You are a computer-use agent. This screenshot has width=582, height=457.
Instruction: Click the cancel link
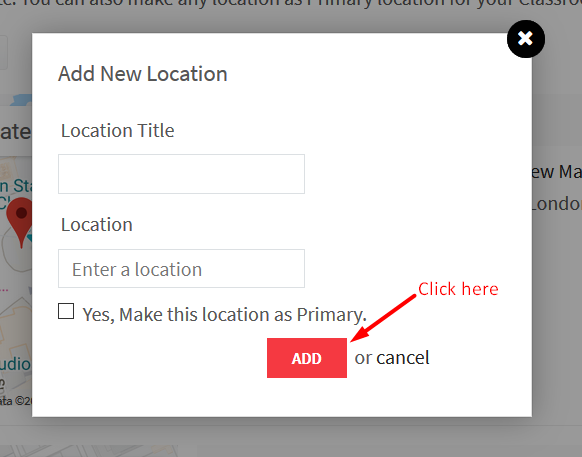[x=403, y=358]
